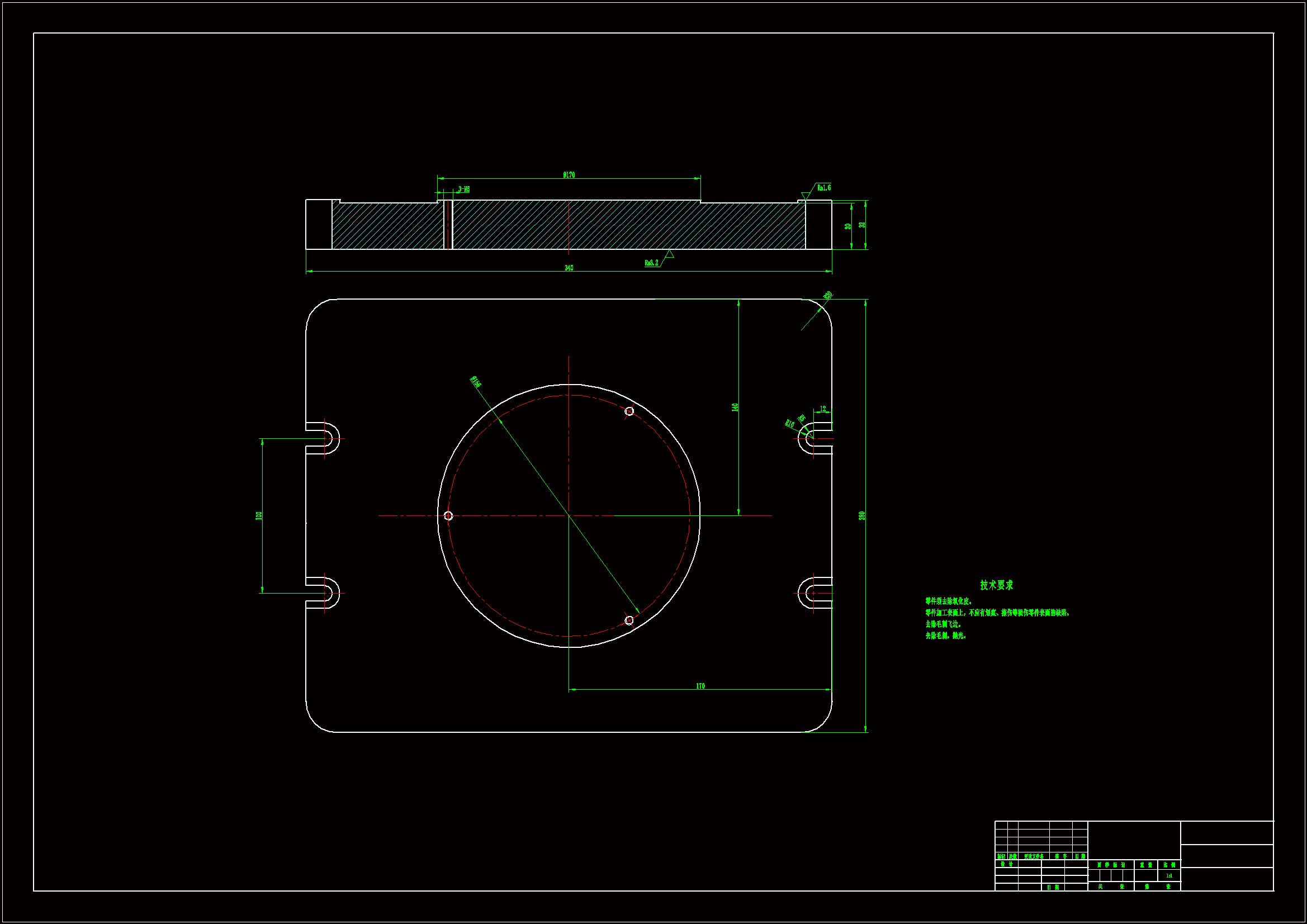Select the 1:1 scale cell in title block
1307x924 pixels.
click(1169, 875)
